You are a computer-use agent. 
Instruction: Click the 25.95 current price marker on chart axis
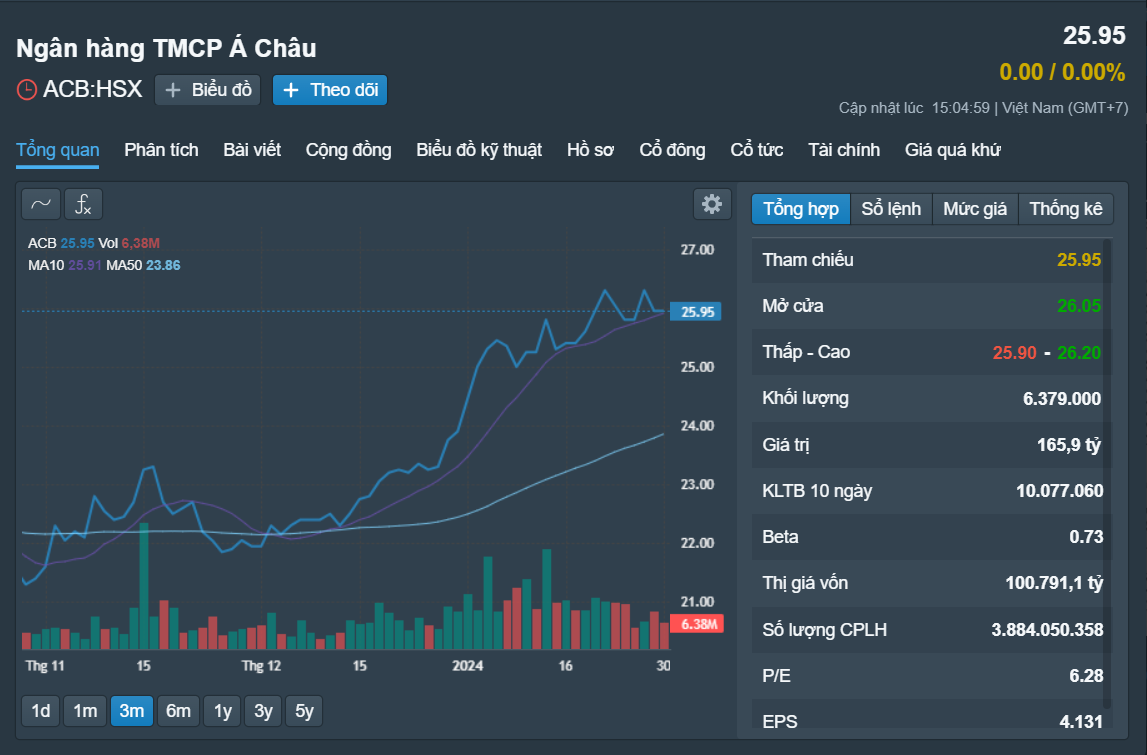pyautogui.click(x=696, y=312)
